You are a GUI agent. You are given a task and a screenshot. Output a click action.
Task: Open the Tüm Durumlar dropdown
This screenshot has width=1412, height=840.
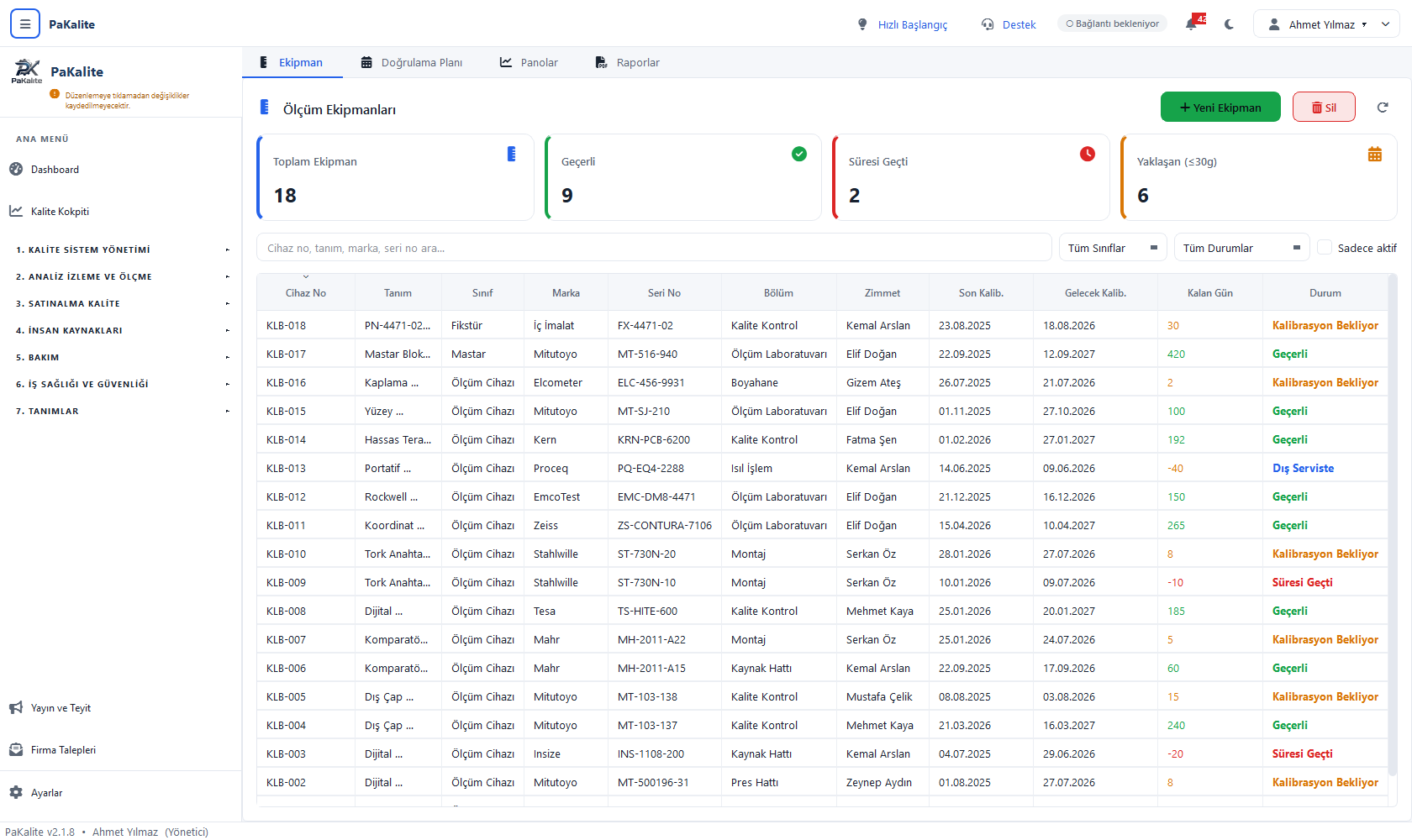coord(1242,248)
